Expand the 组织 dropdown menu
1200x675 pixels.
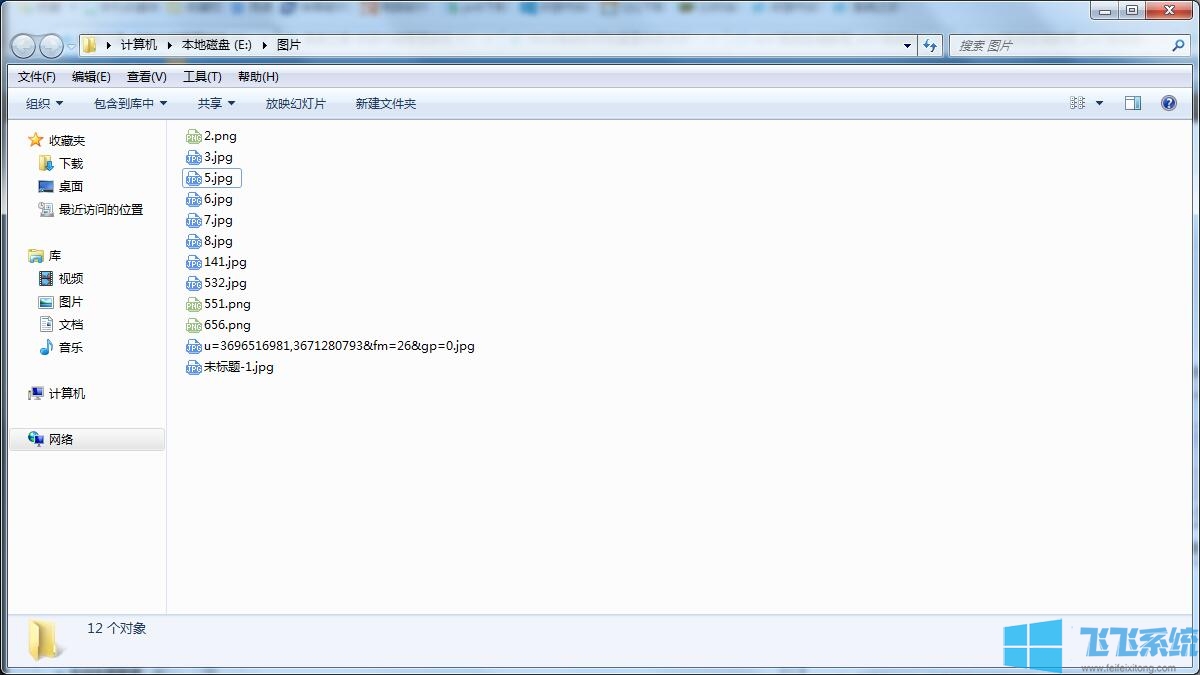tap(44, 103)
